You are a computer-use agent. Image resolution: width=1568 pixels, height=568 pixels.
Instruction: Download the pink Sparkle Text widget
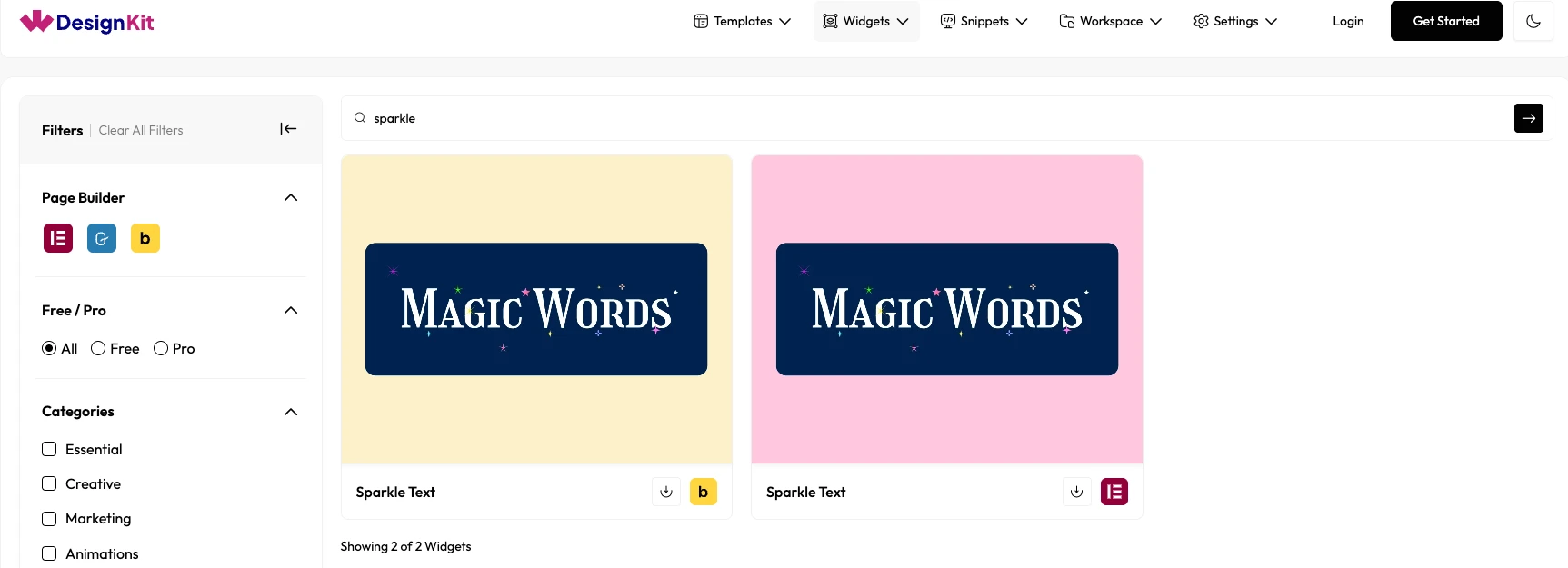tap(1076, 492)
